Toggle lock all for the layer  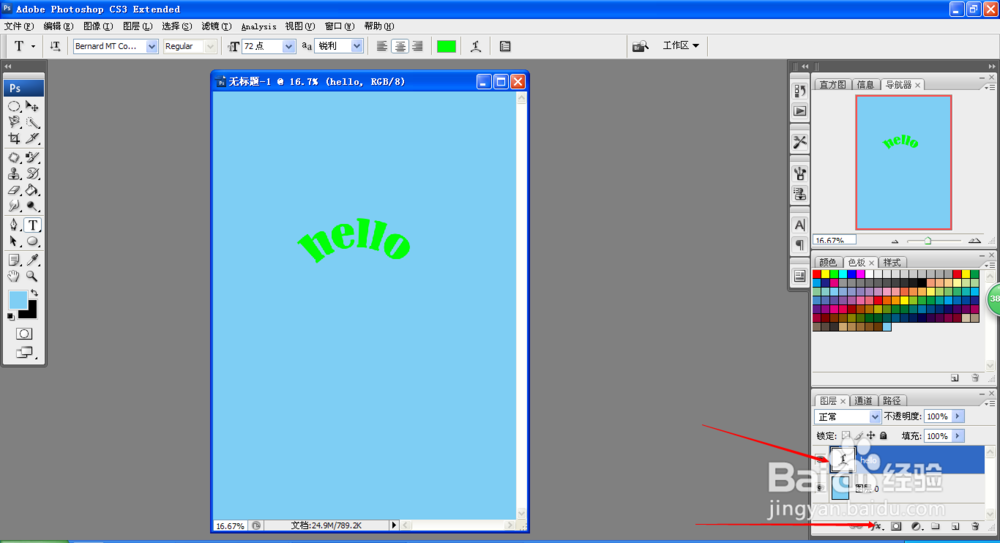[883, 436]
